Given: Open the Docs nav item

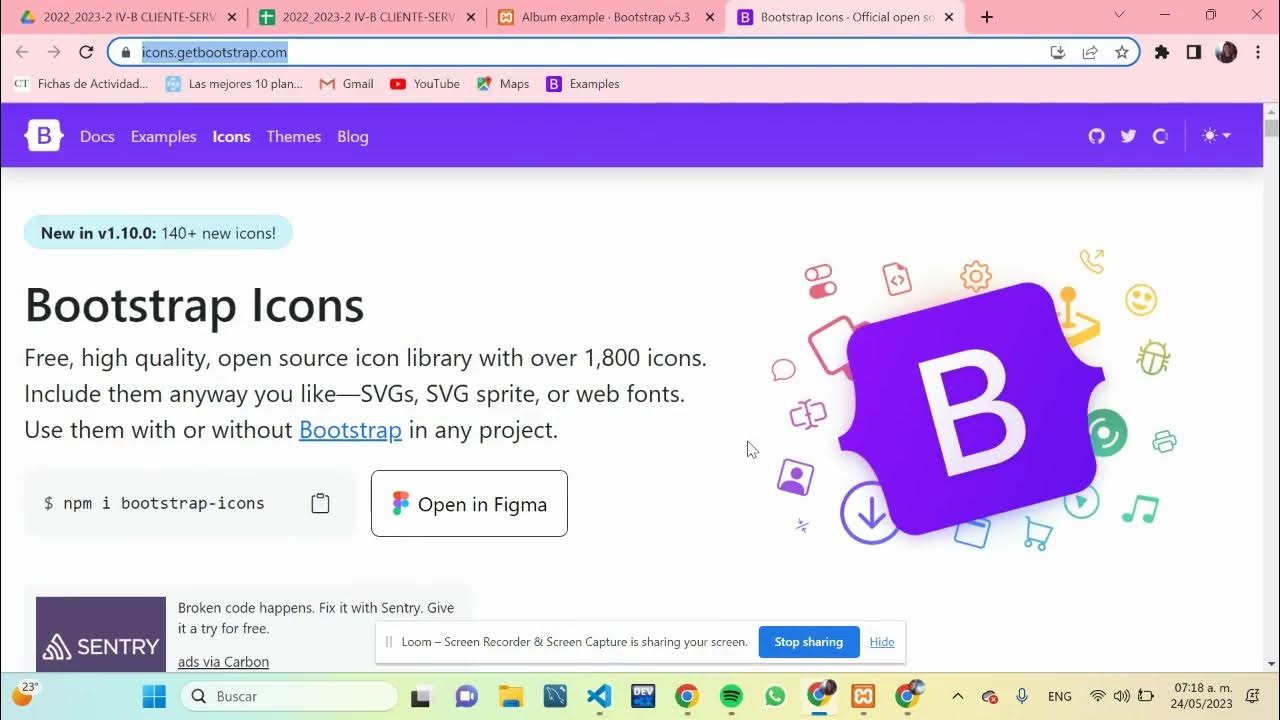Looking at the screenshot, I should click(97, 136).
